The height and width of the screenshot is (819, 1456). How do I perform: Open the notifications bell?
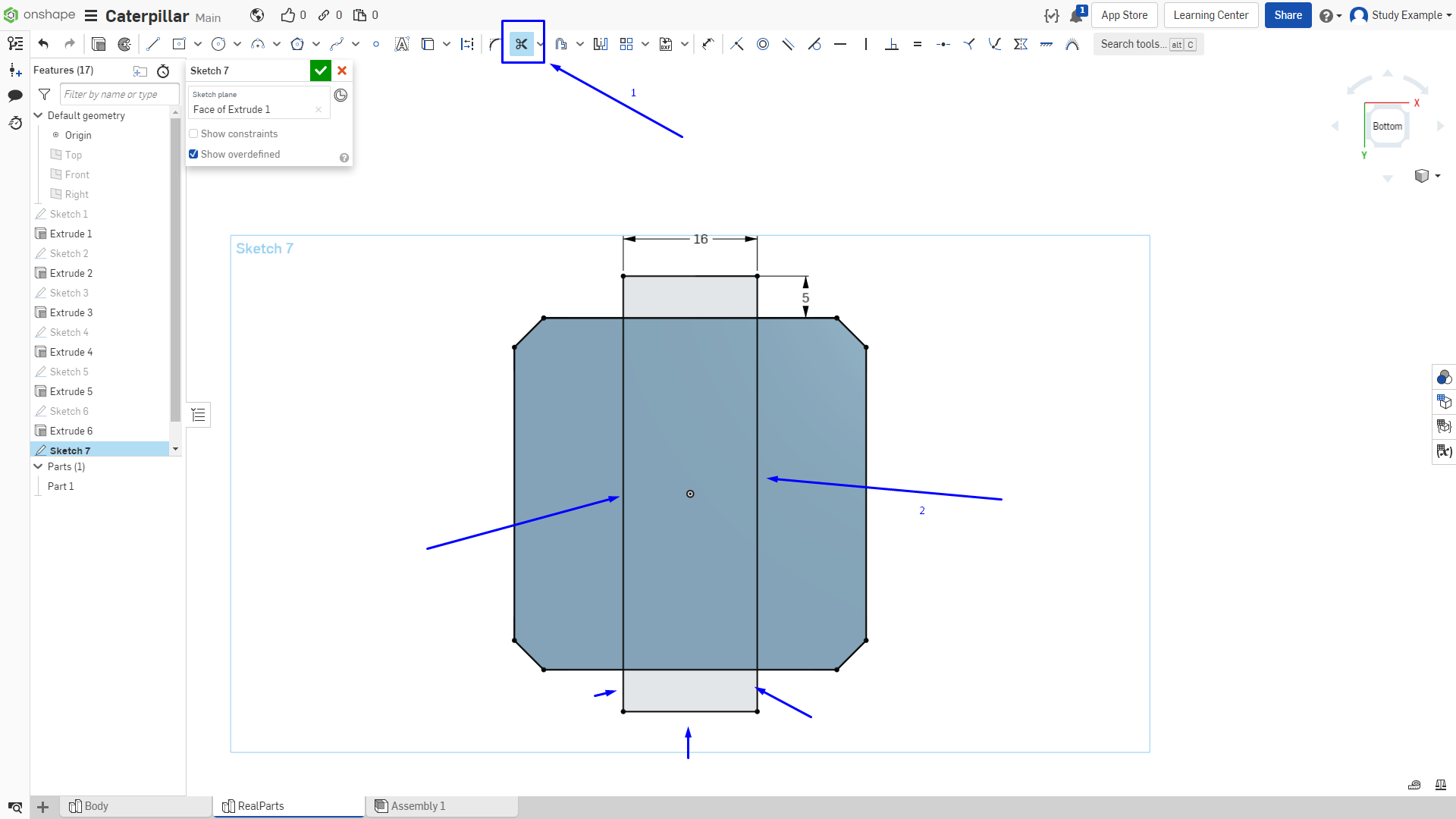point(1078,14)
